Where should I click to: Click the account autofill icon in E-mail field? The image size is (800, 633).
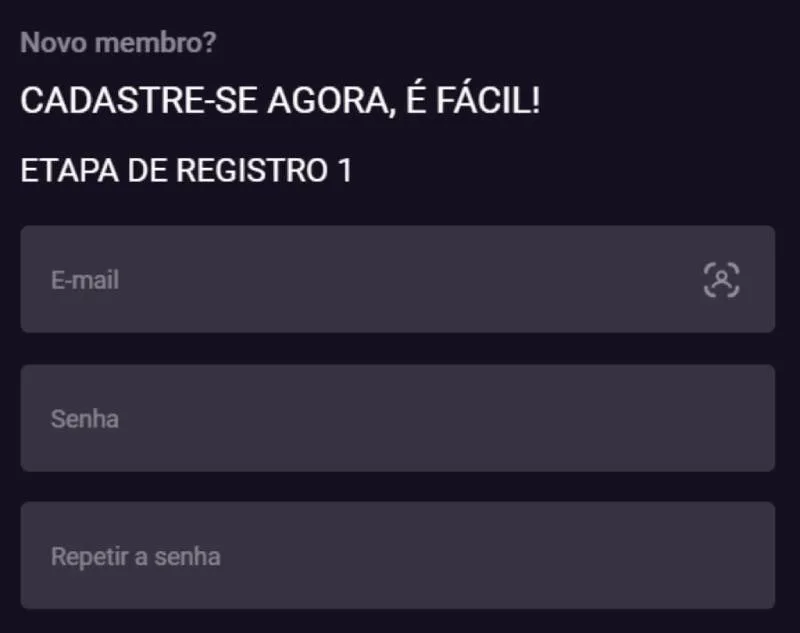click(x=723, y=280)
